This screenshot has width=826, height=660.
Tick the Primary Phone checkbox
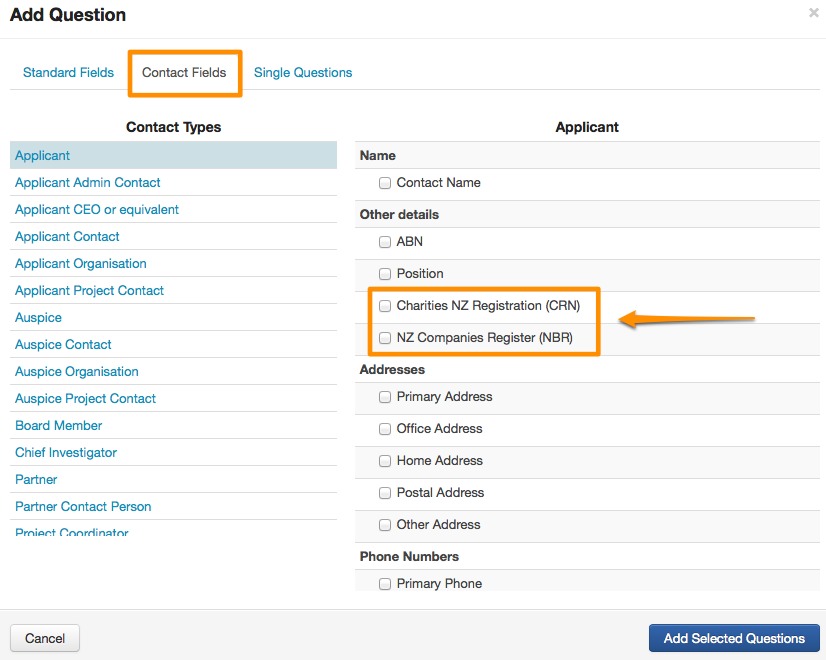(385, 584)
